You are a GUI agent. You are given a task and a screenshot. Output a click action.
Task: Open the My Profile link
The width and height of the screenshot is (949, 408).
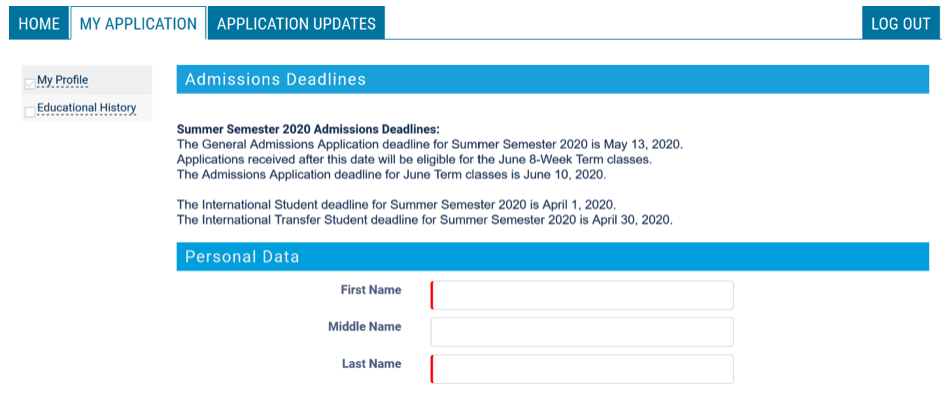(63, 80)
